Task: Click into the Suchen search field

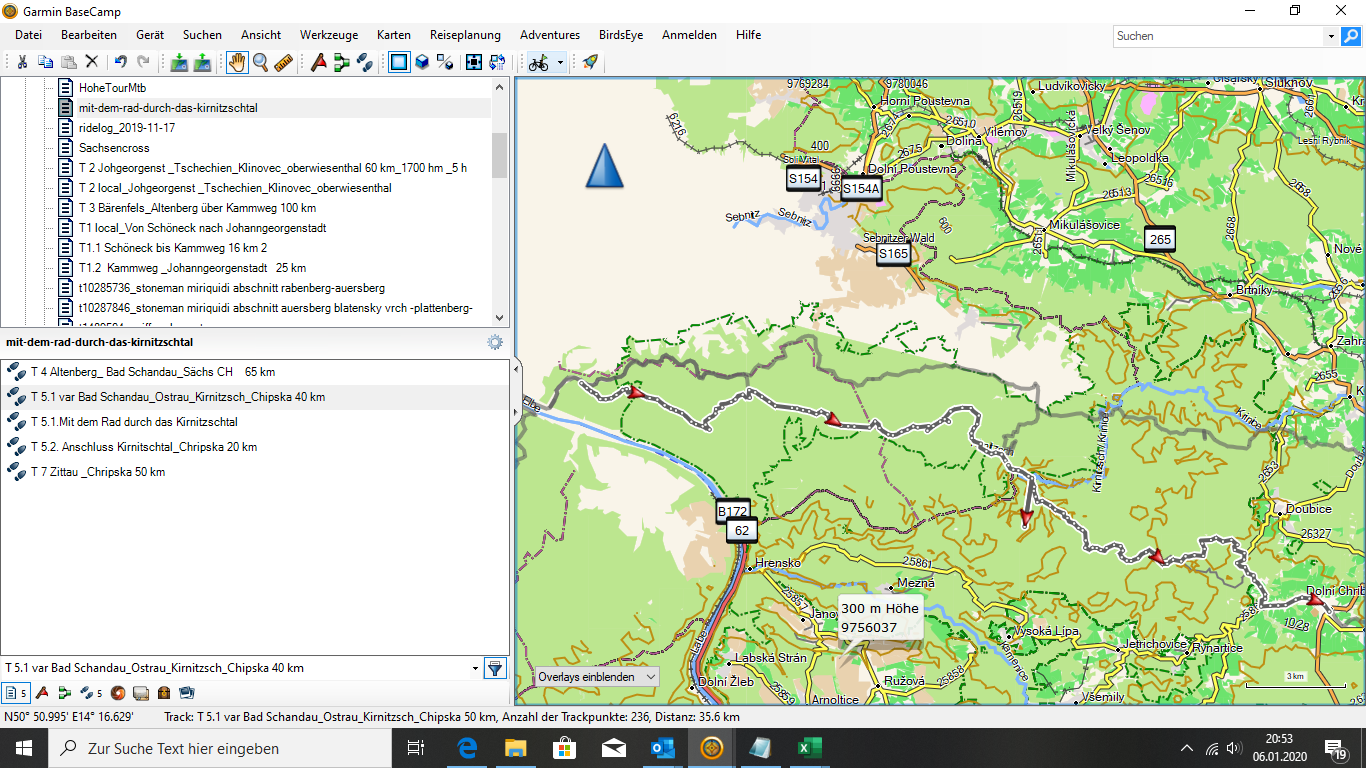Action: (x=1219, y=36)
